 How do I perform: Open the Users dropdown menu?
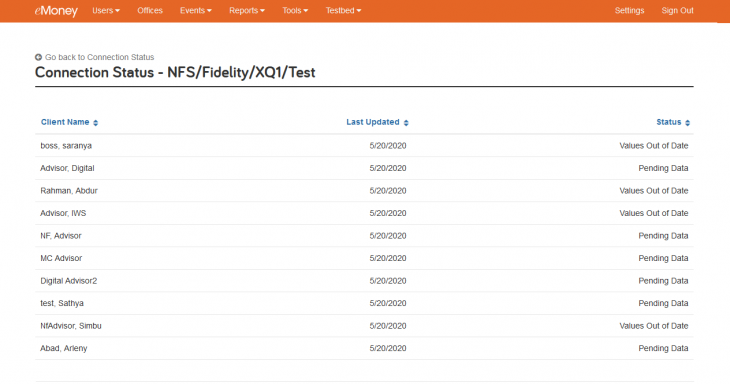pos(106,10)
